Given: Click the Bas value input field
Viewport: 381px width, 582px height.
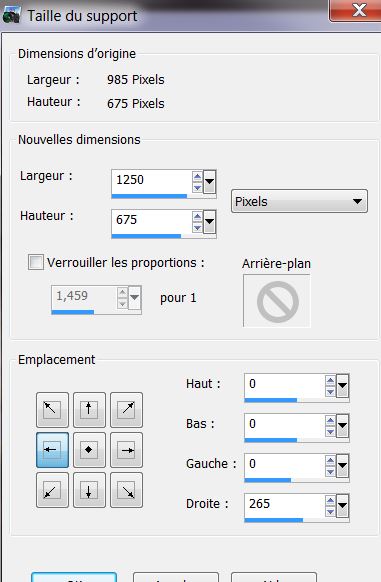Looking at the screenshot, I should [x=284, y=424].
